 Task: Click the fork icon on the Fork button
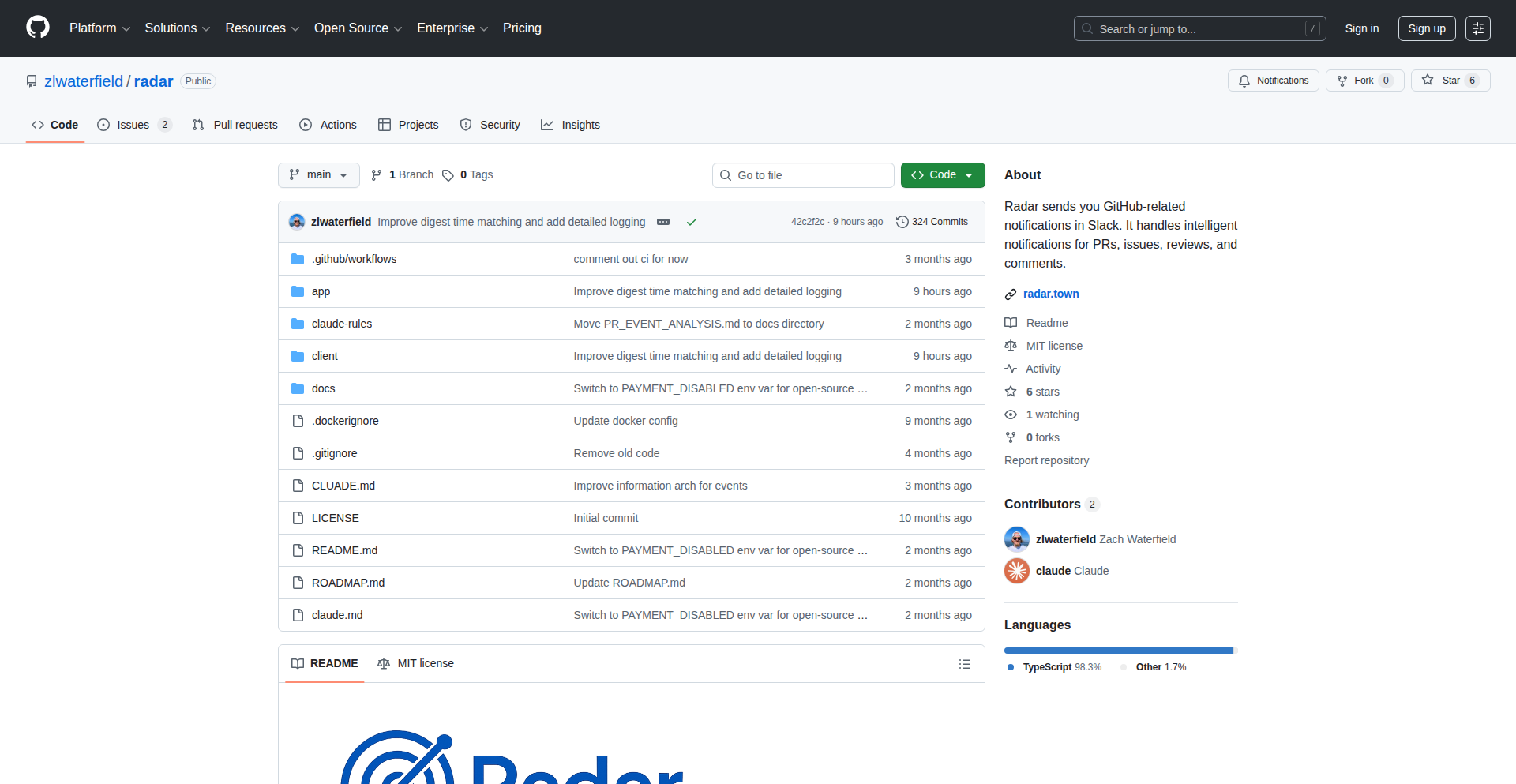[1343, 80]
